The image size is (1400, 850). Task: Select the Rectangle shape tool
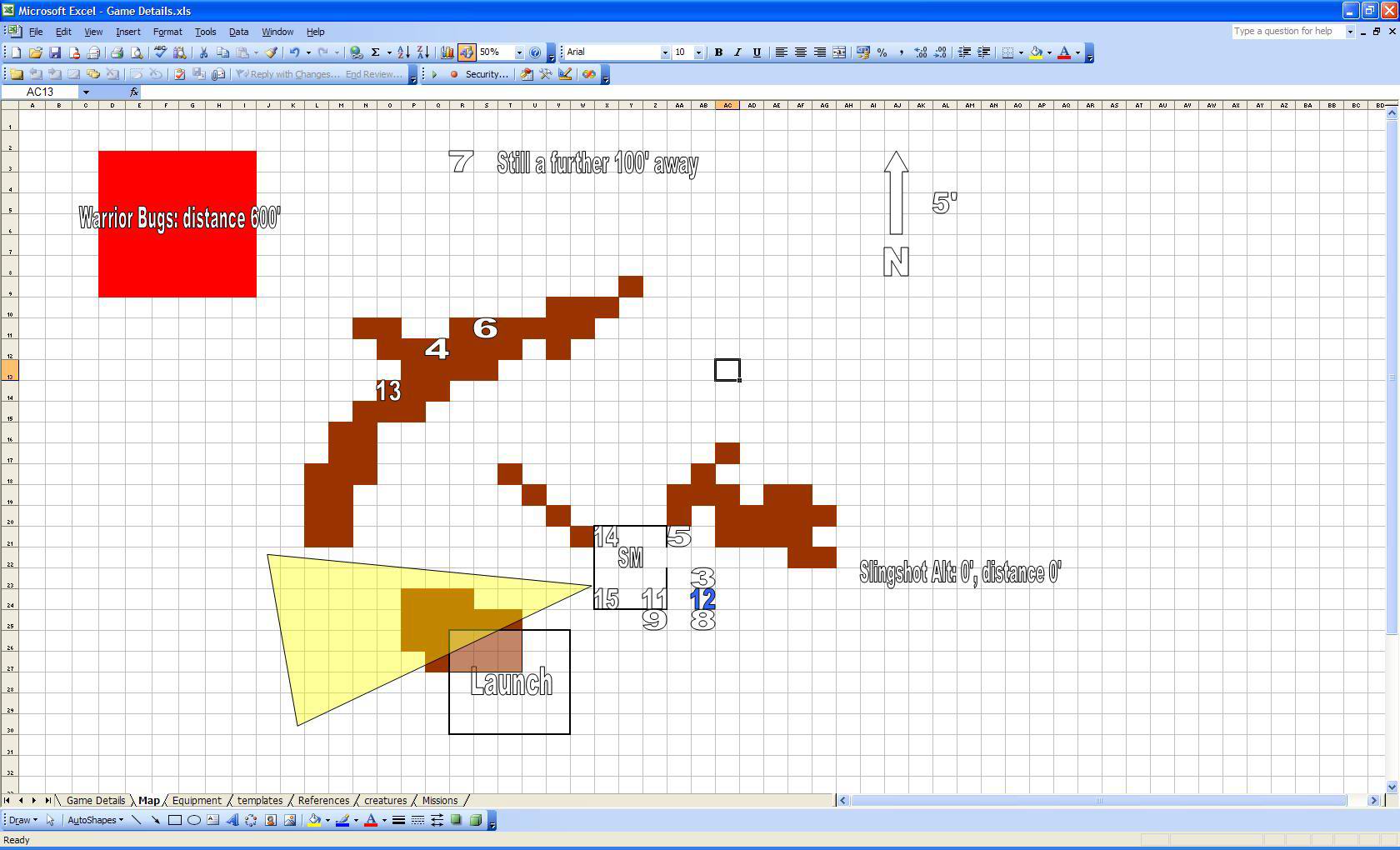(175, 820)
